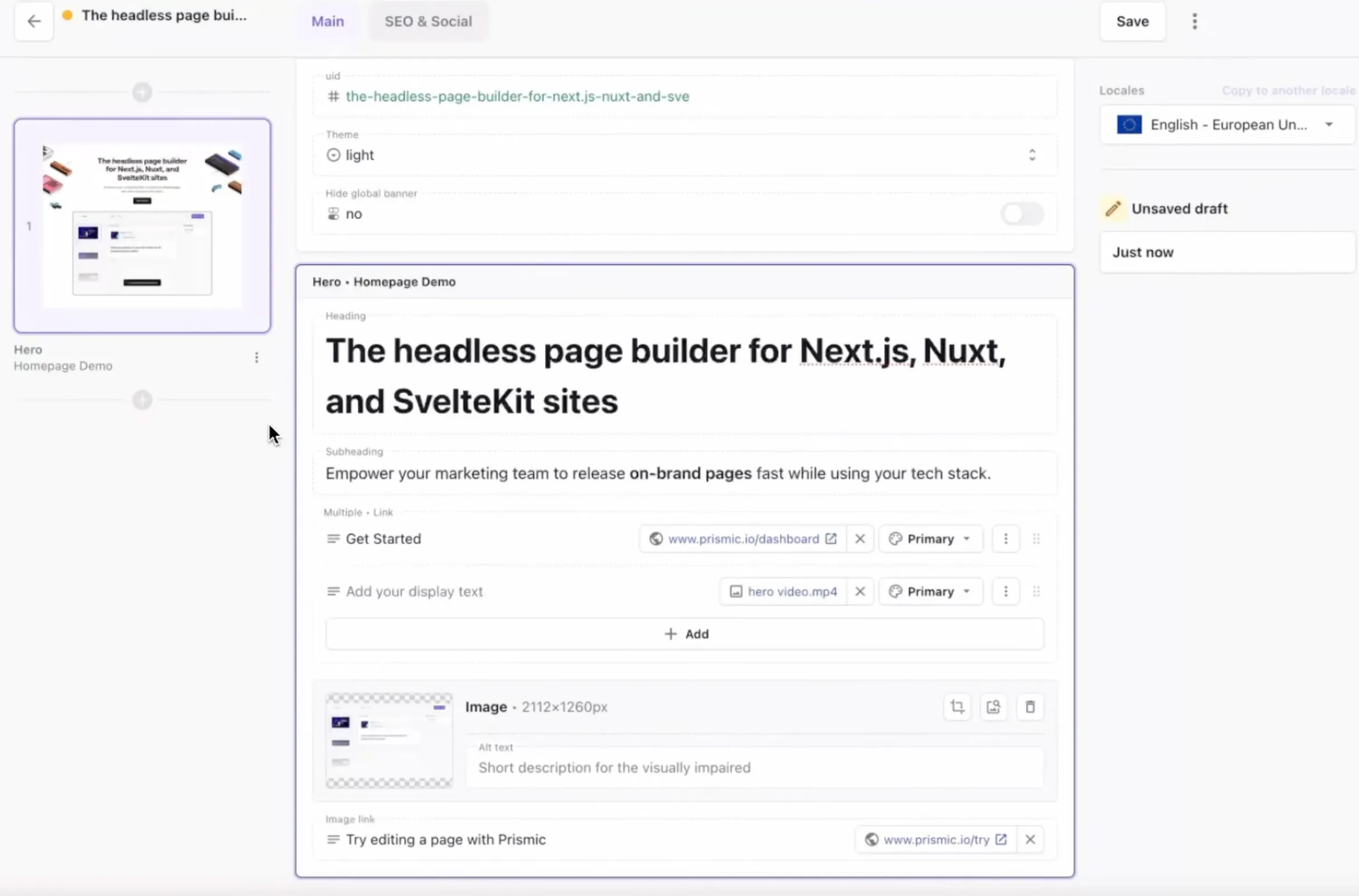Click the add slice plus below Hero
The width and height of the screenshot is (1359, 896).
coord(142,400)
